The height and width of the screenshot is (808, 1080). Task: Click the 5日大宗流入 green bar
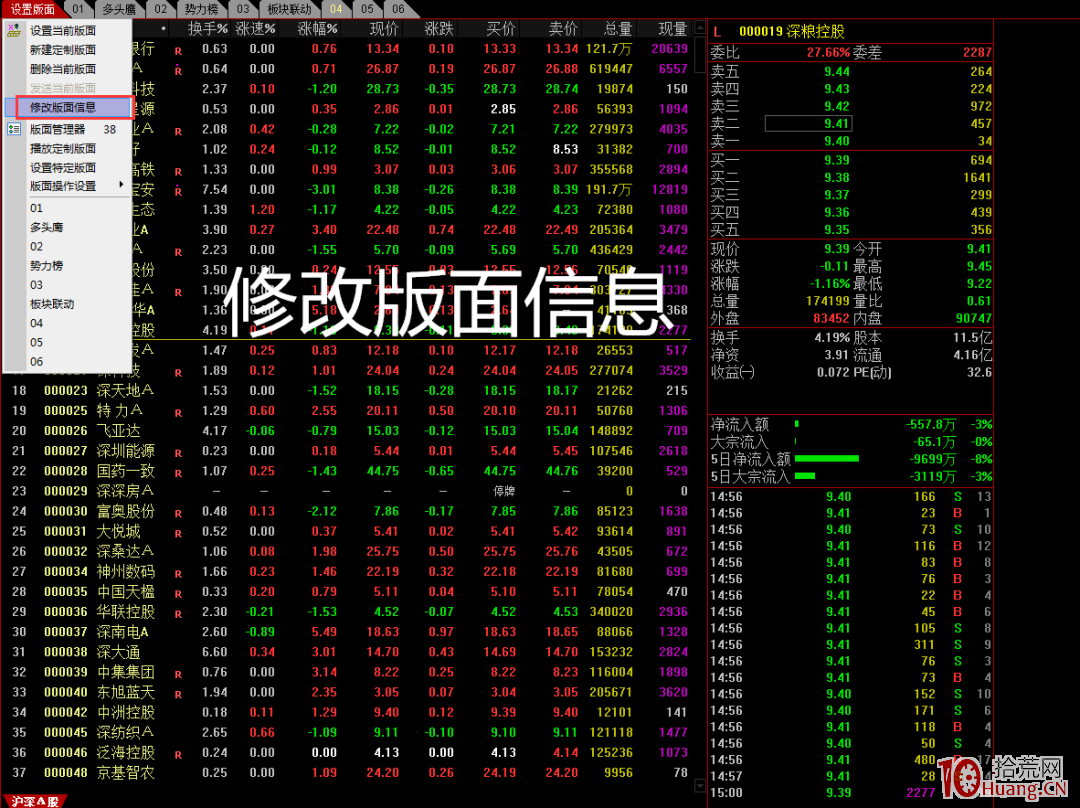click(x=804, y=475)
